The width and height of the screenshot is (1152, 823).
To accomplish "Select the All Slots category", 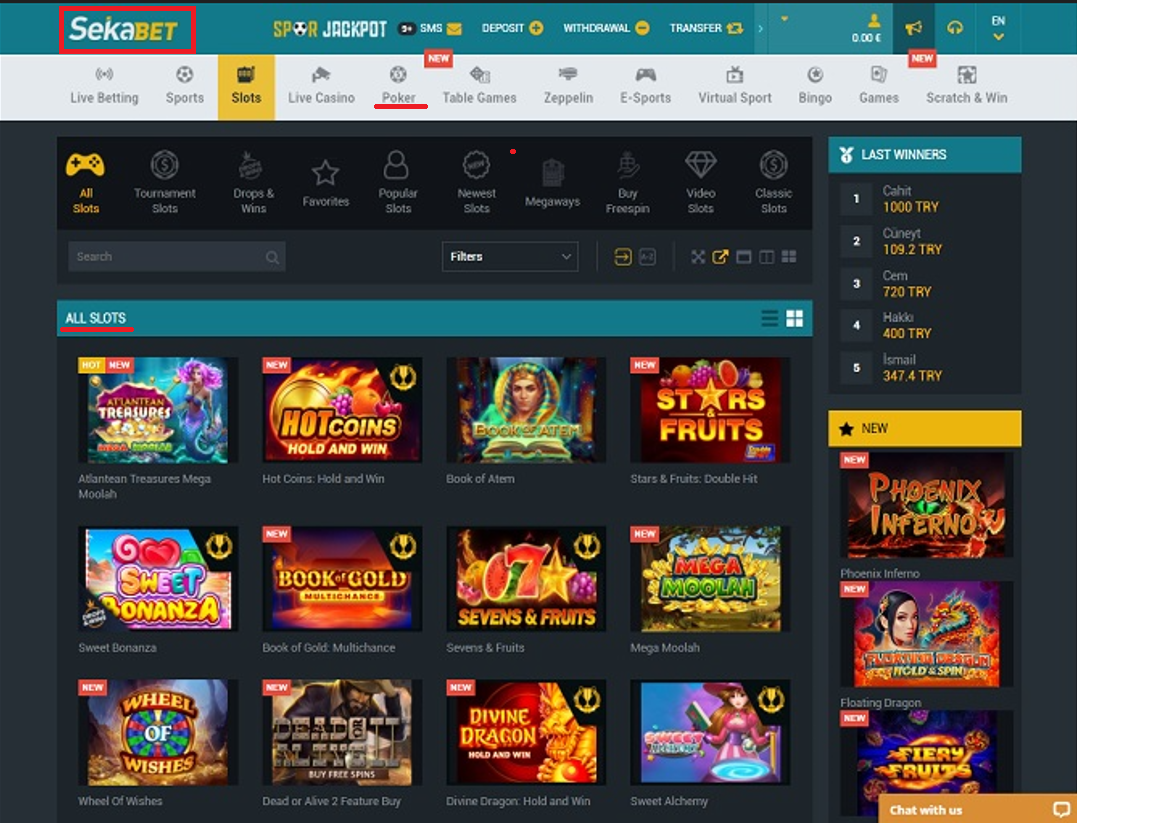I will pyautogui.click(x=86, y=183).
